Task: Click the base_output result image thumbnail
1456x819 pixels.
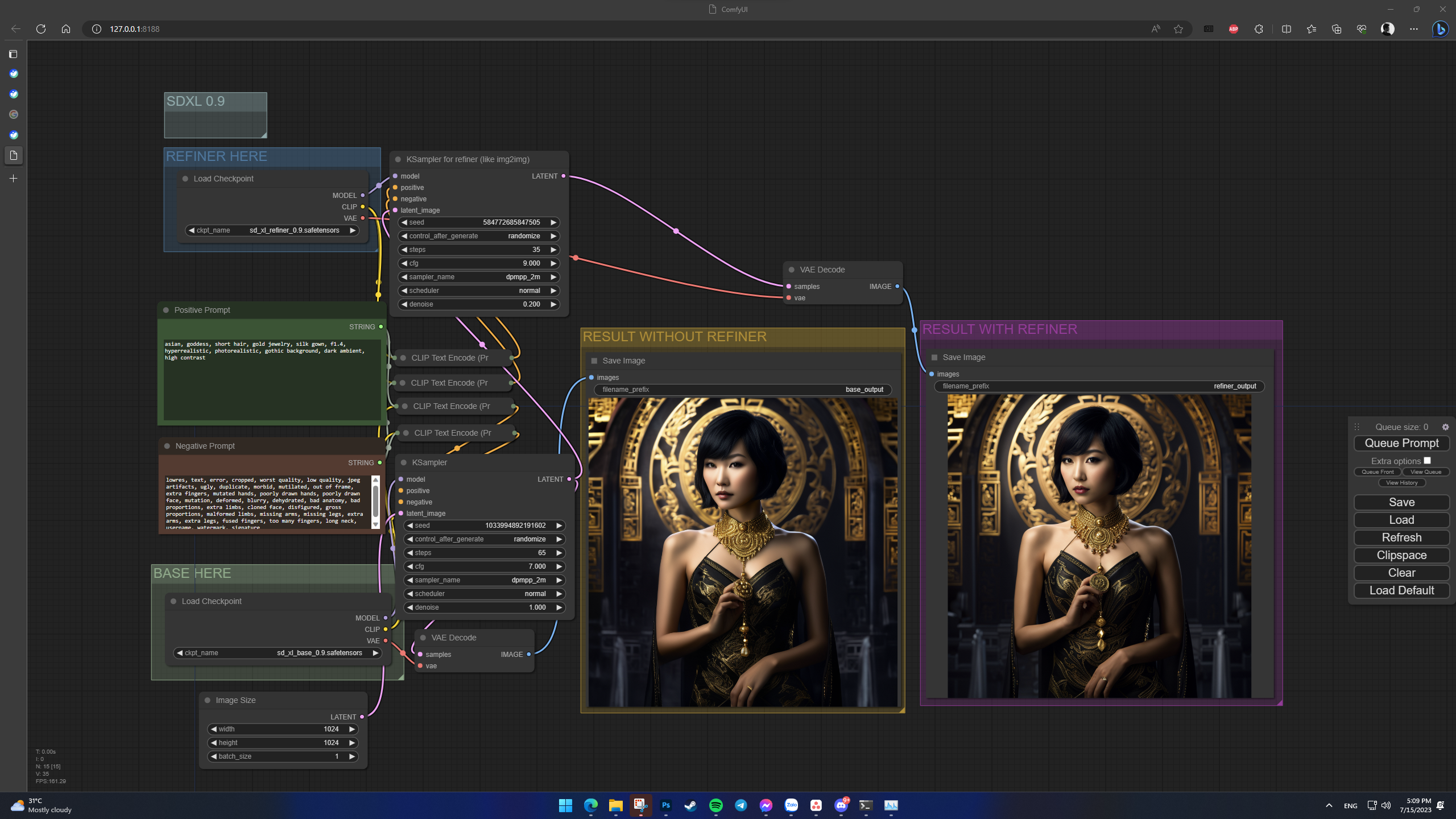Action: [x=743, y=552]
